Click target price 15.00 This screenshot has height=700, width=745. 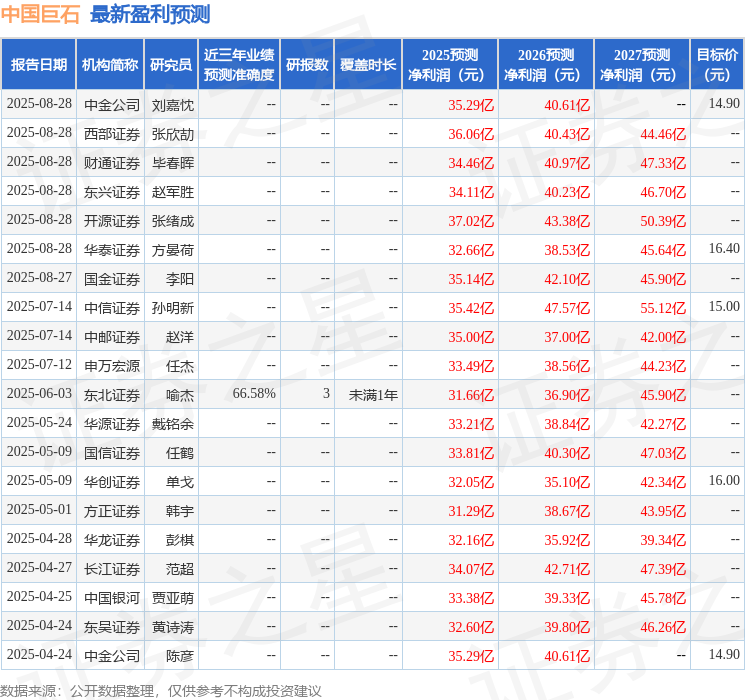point(724,306)
